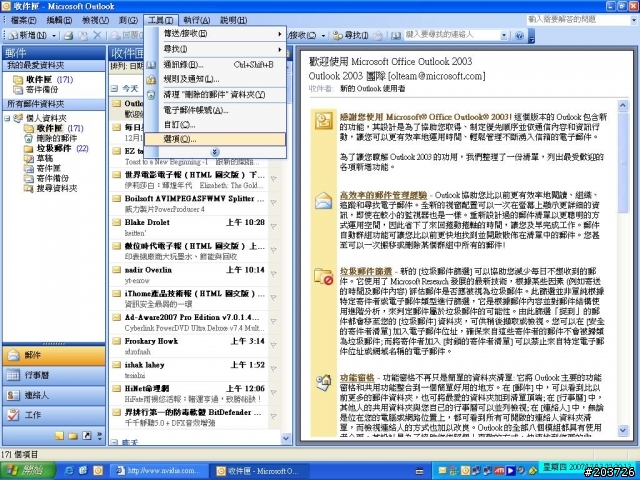The image size is (640, 480).
Task: Click the Delete X icon in toolbar
Action: [x=97, y=36]
